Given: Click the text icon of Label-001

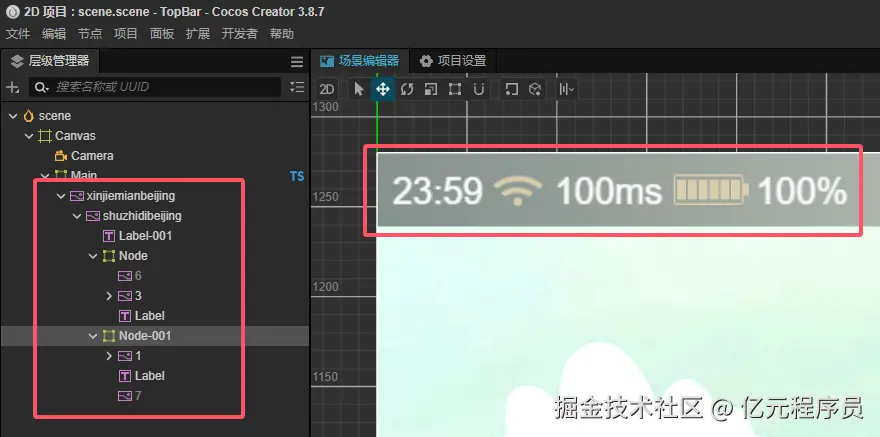Looking at the screenshot, I should [x=109, y=236].
